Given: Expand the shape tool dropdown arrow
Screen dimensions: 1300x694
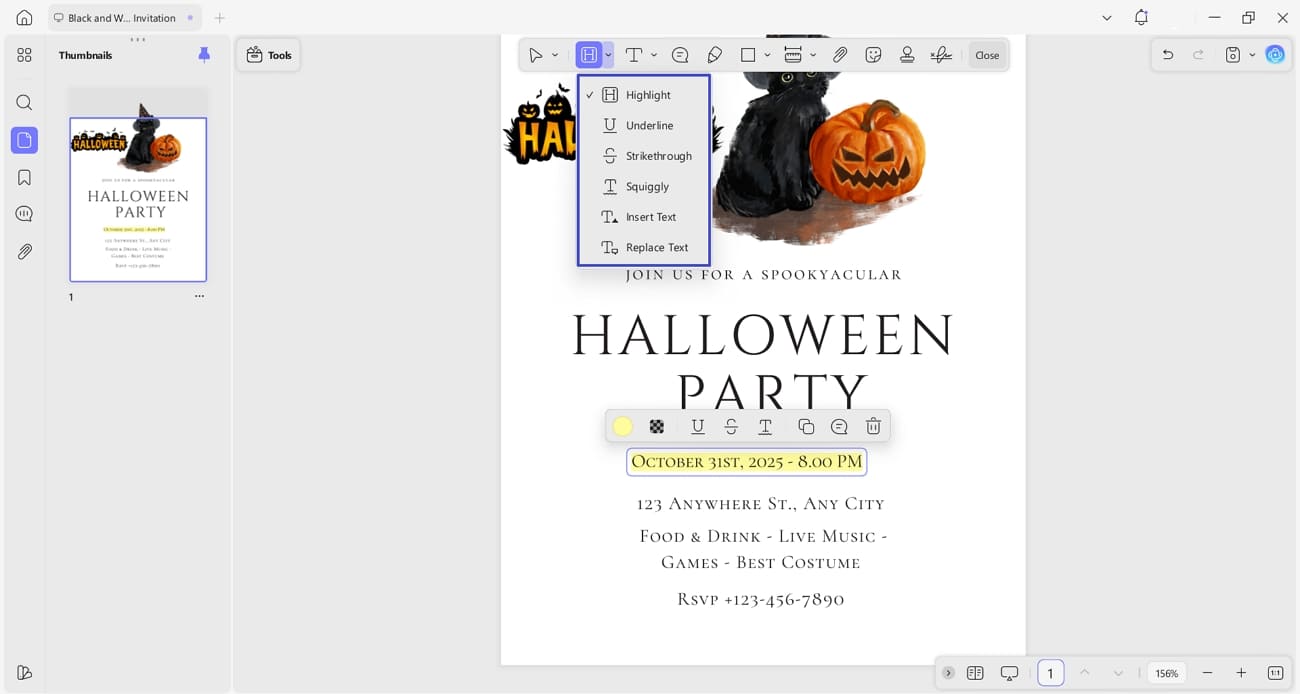Looking at the screenshot, I should [x=767, y=55].
